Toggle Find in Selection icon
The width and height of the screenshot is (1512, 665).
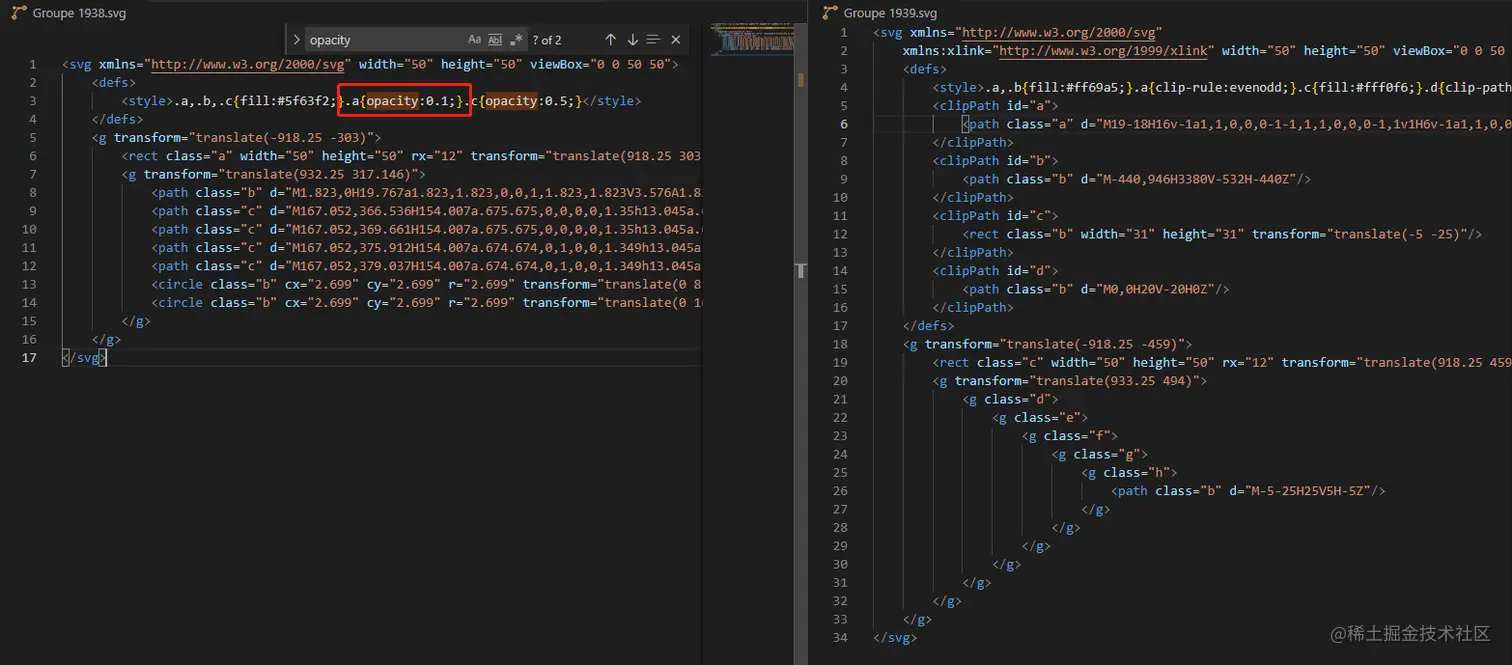tap(653, 40)
